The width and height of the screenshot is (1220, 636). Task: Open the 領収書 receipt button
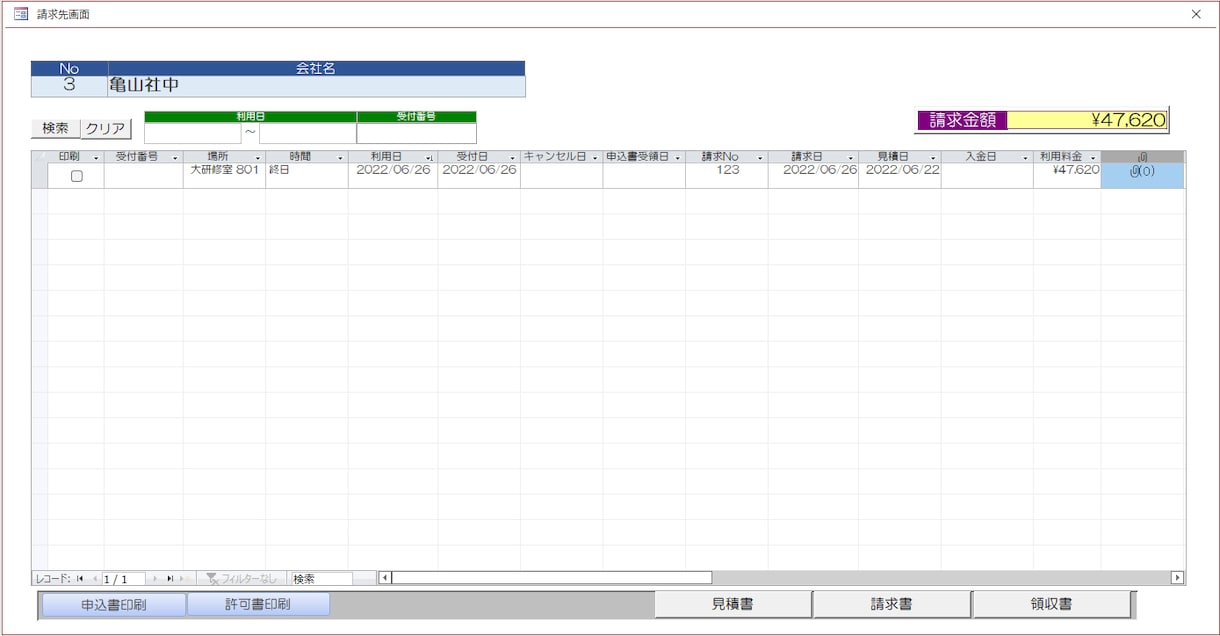1052,604
